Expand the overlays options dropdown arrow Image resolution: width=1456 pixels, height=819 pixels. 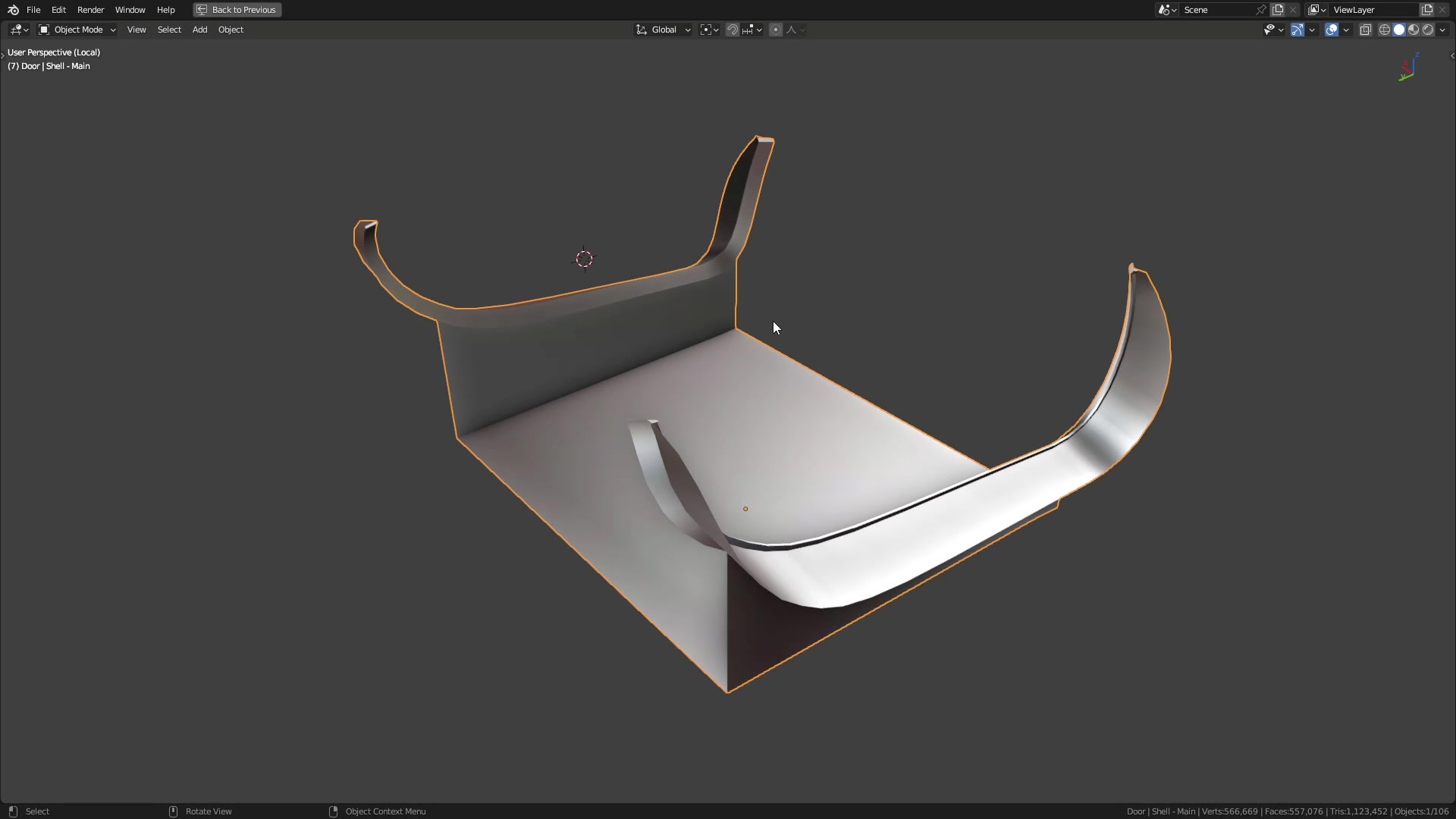pos(1346,30)
